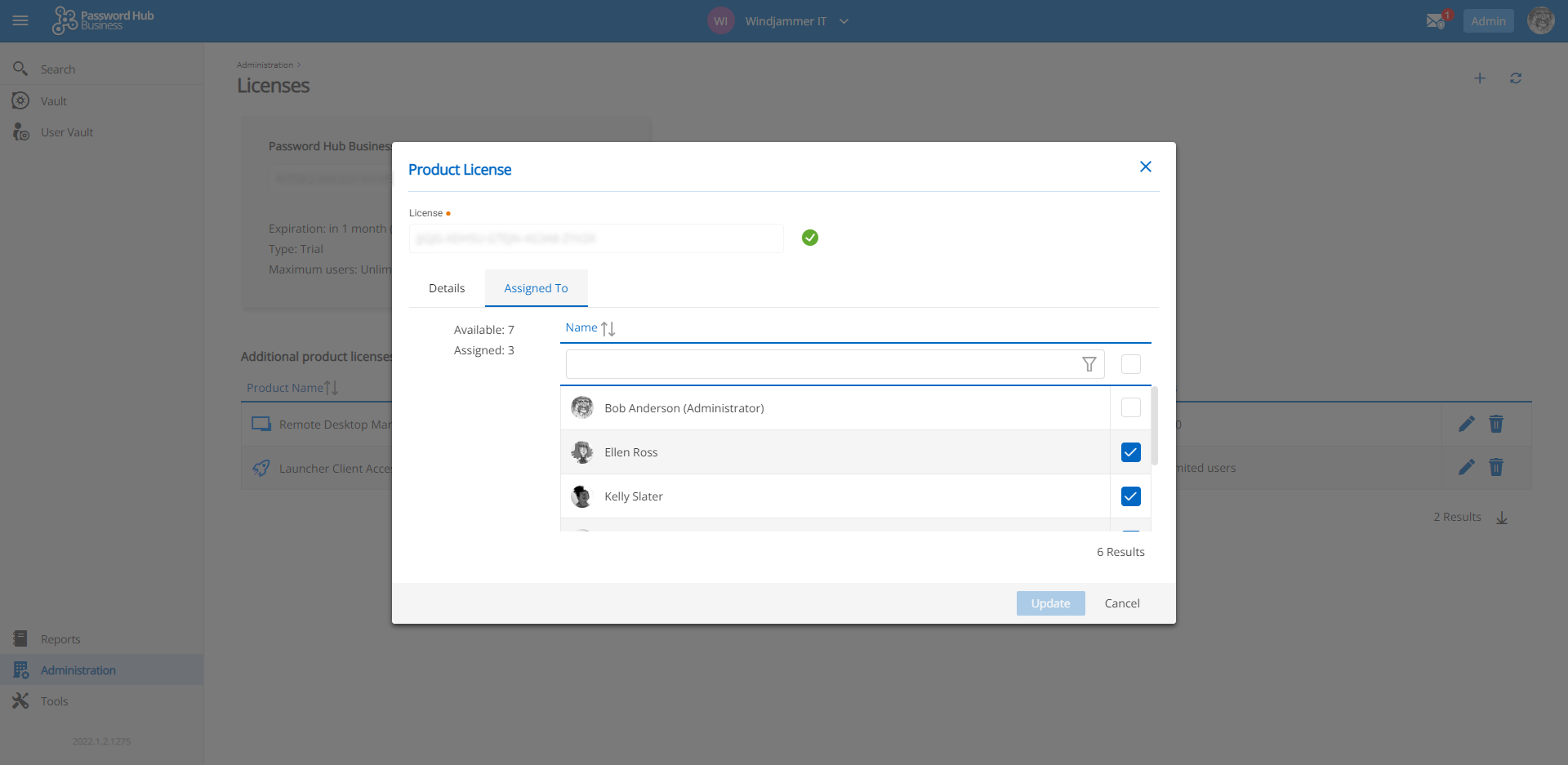Click the mail notifications icon
The height and width of the screenshot is (765, 1568).
click(1437, 21)
